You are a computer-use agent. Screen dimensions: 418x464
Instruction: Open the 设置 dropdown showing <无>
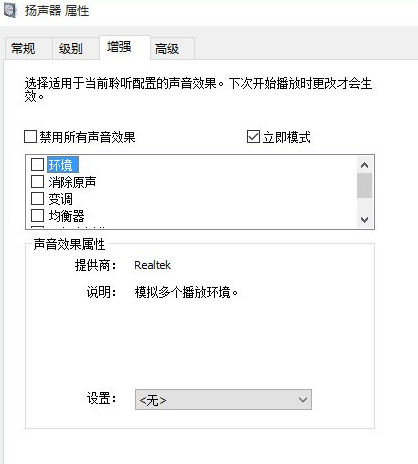point(223,400)
